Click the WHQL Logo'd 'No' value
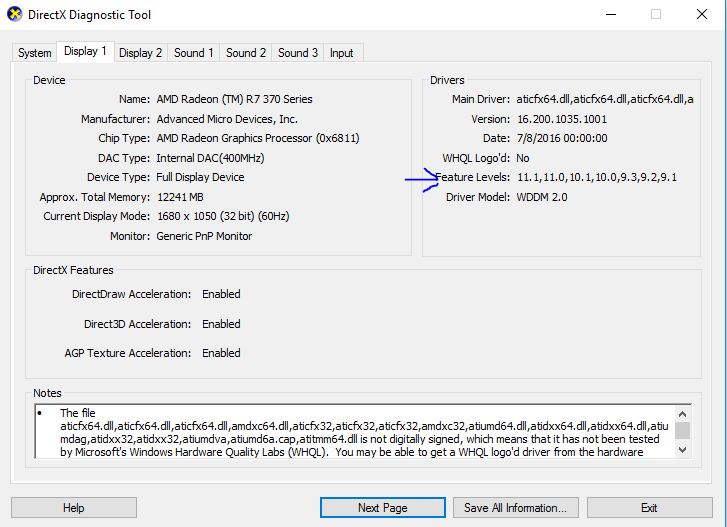Screen dimensions: 727x527 tap(523, 158)
